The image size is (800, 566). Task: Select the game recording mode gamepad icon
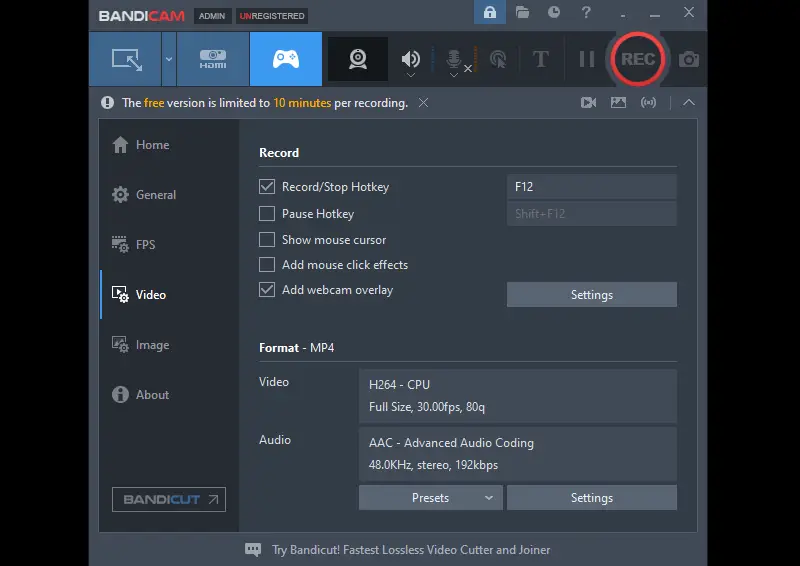[x=286, y=59]
